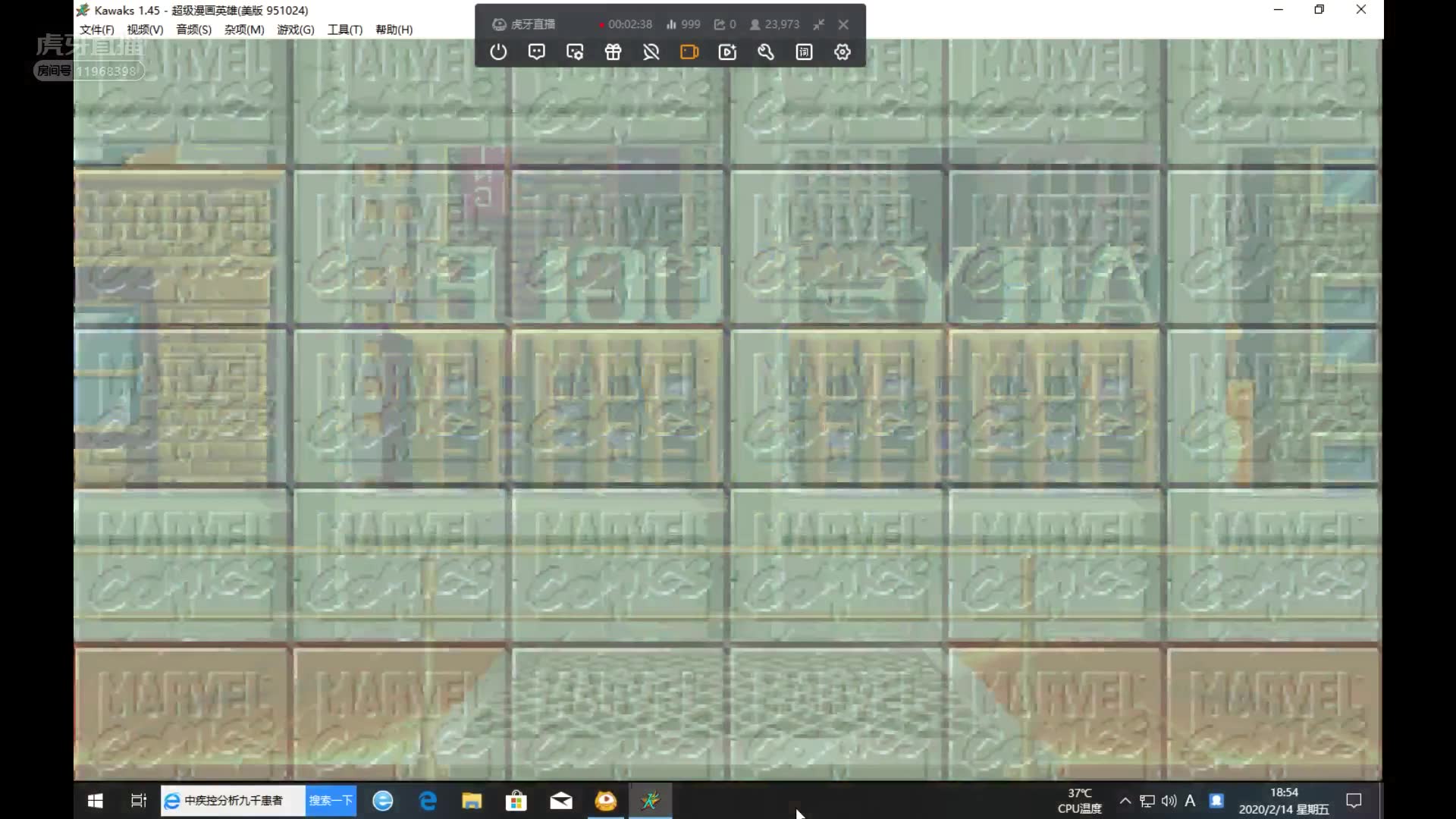
Task: Click the 搜索一下 button in taskbar
Action: [x=331, y=801]
